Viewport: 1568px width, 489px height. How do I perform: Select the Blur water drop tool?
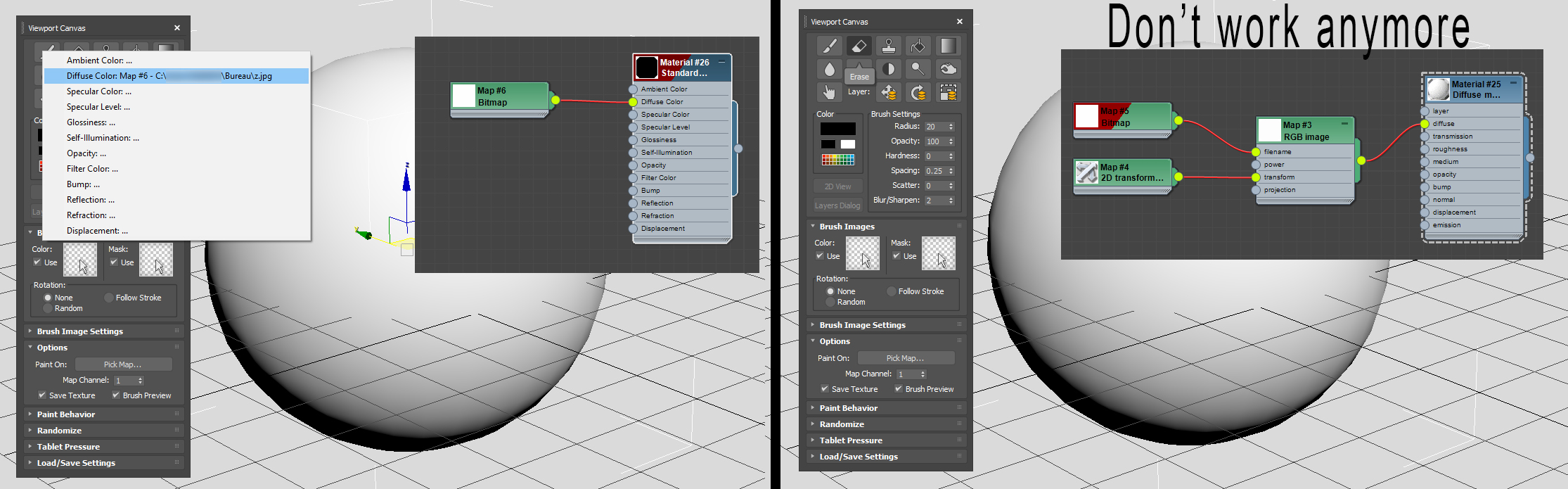(830, 69)
